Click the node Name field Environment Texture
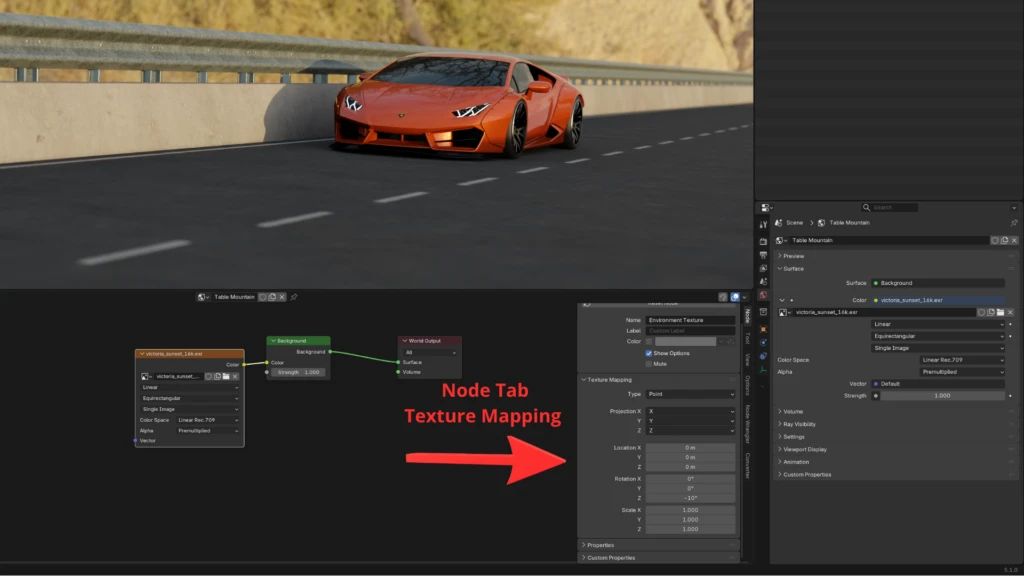This screenshot has height=576, width=1024. pyautogui.click(x=690, y=320)
